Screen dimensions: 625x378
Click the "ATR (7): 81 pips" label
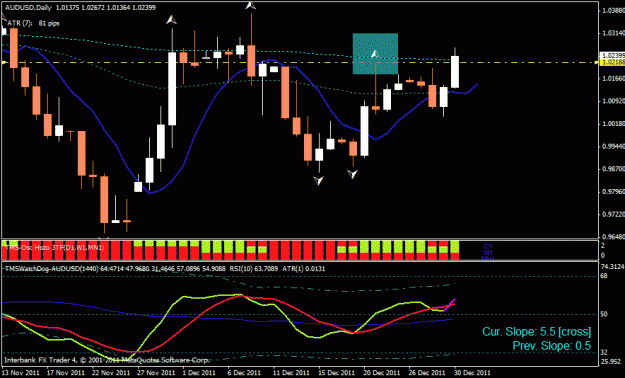(33, 23)
